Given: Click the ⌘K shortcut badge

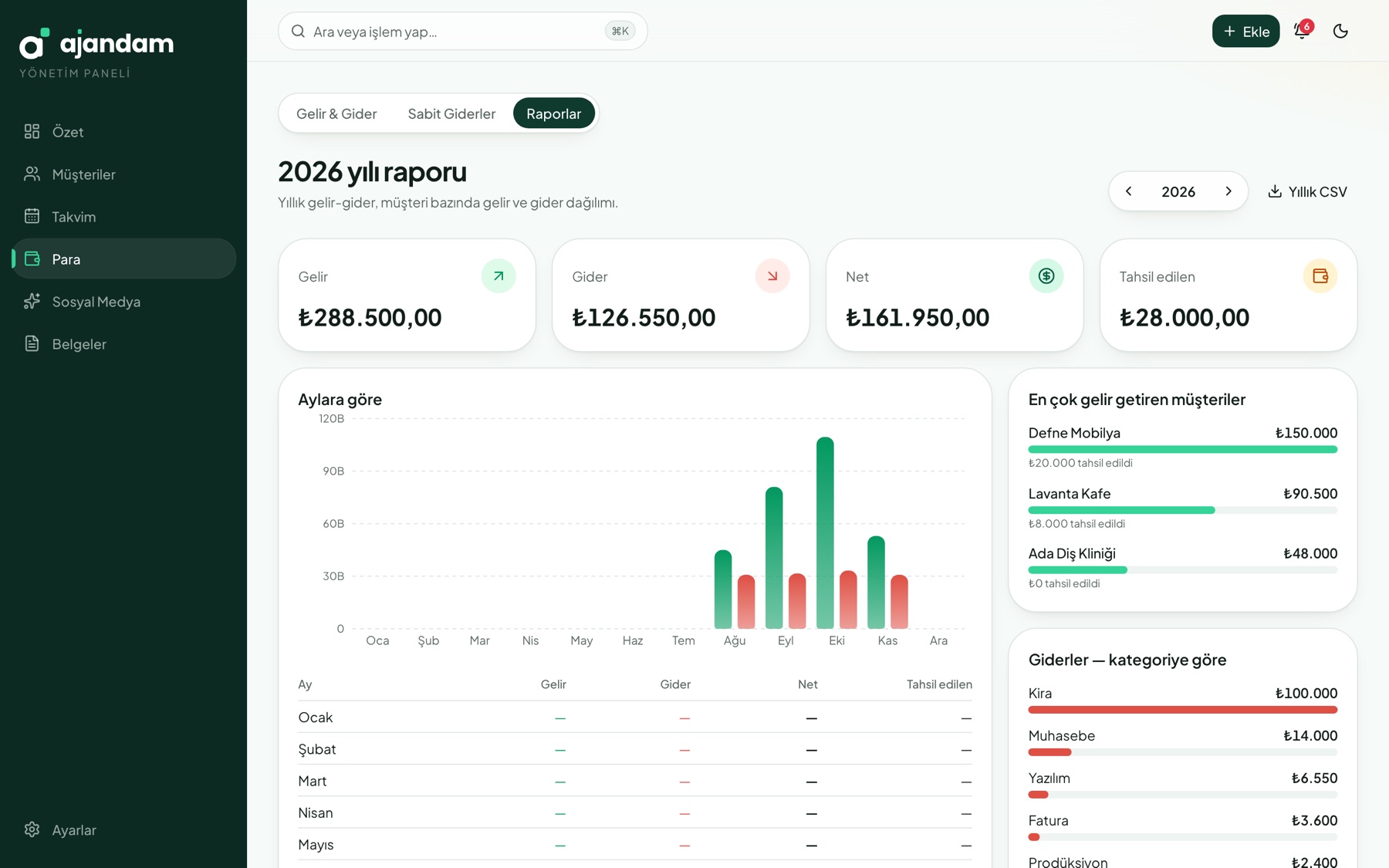Looking at the screenshot, I should (620, 31).
